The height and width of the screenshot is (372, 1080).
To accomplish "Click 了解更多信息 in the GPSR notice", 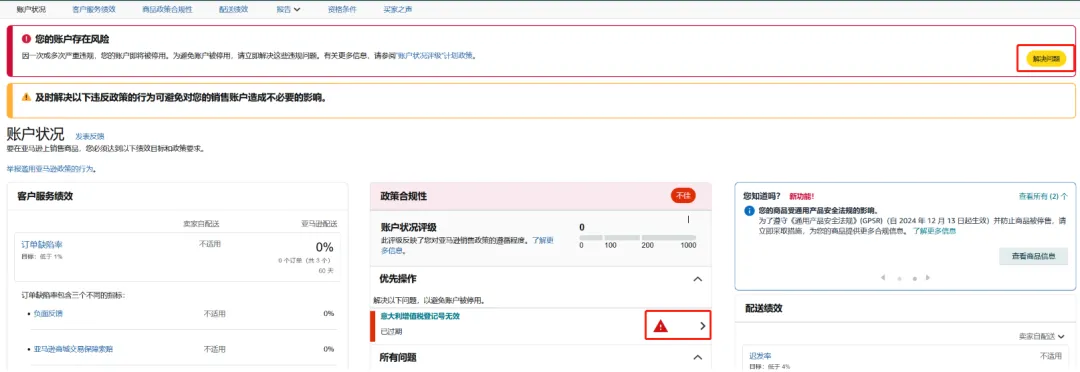I will [934, 231].
